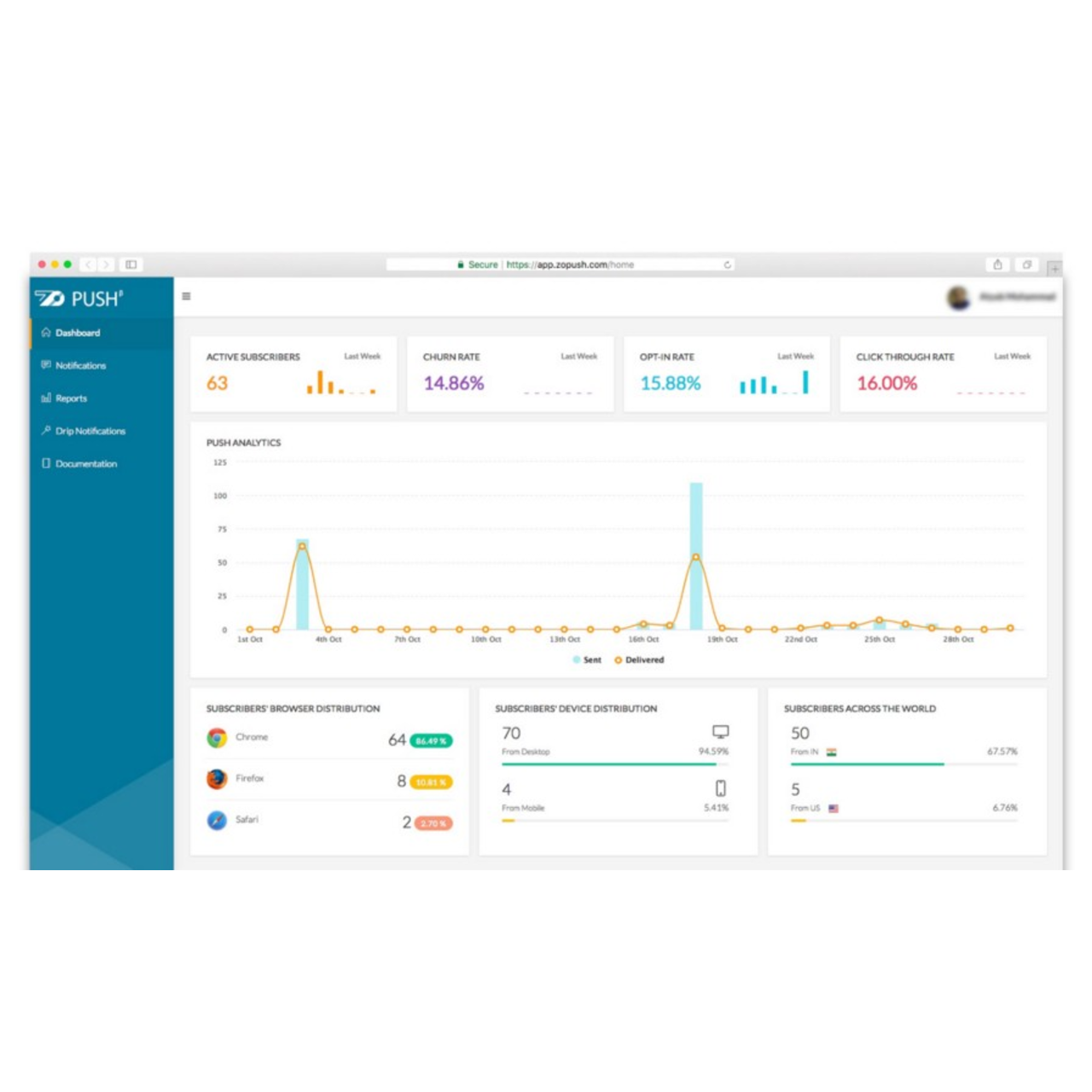The width and height of the screenshot is (1092, 1092).
Task: Click the Firefox browser icon
Action: (217, 779)
